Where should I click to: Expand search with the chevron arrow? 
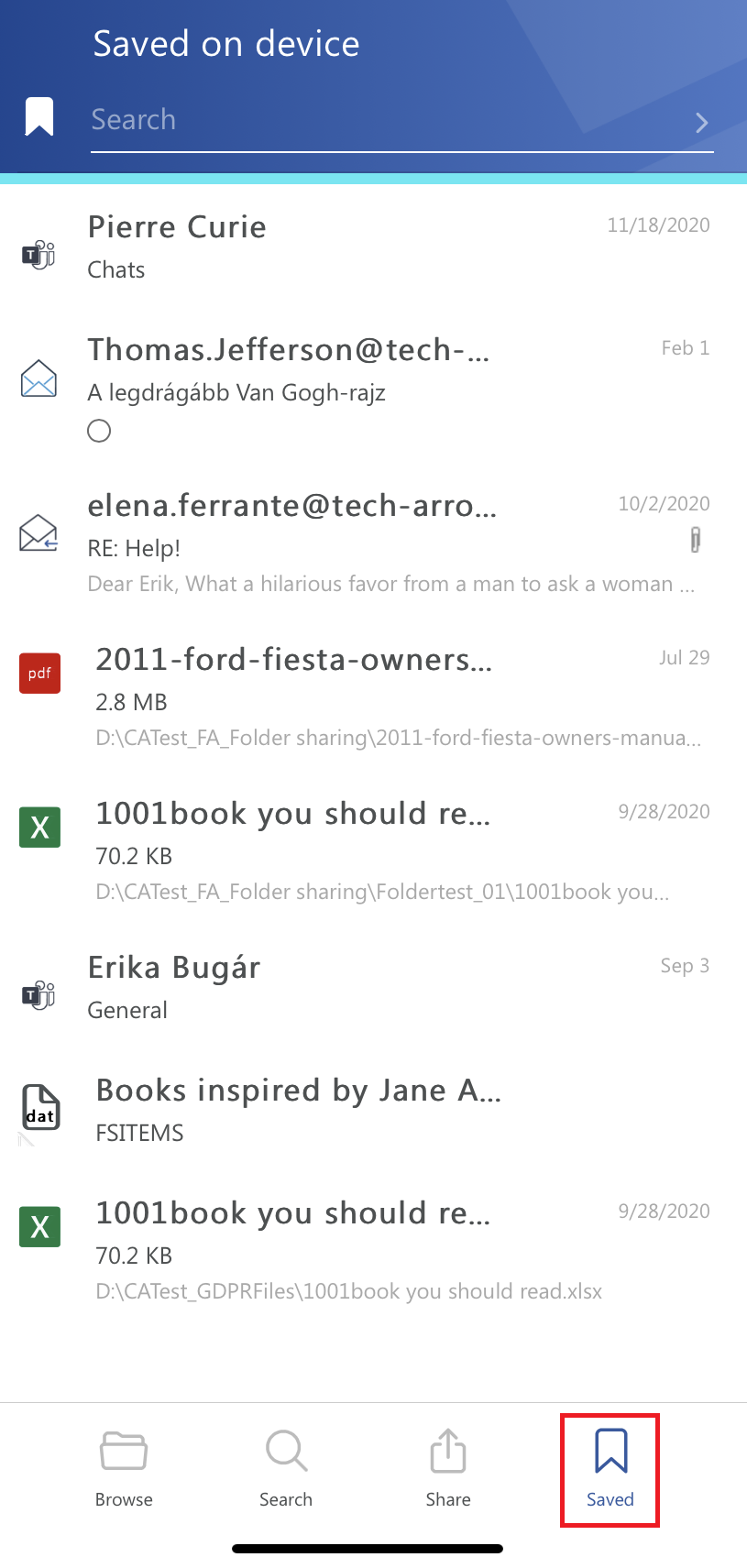pos(702,123)
